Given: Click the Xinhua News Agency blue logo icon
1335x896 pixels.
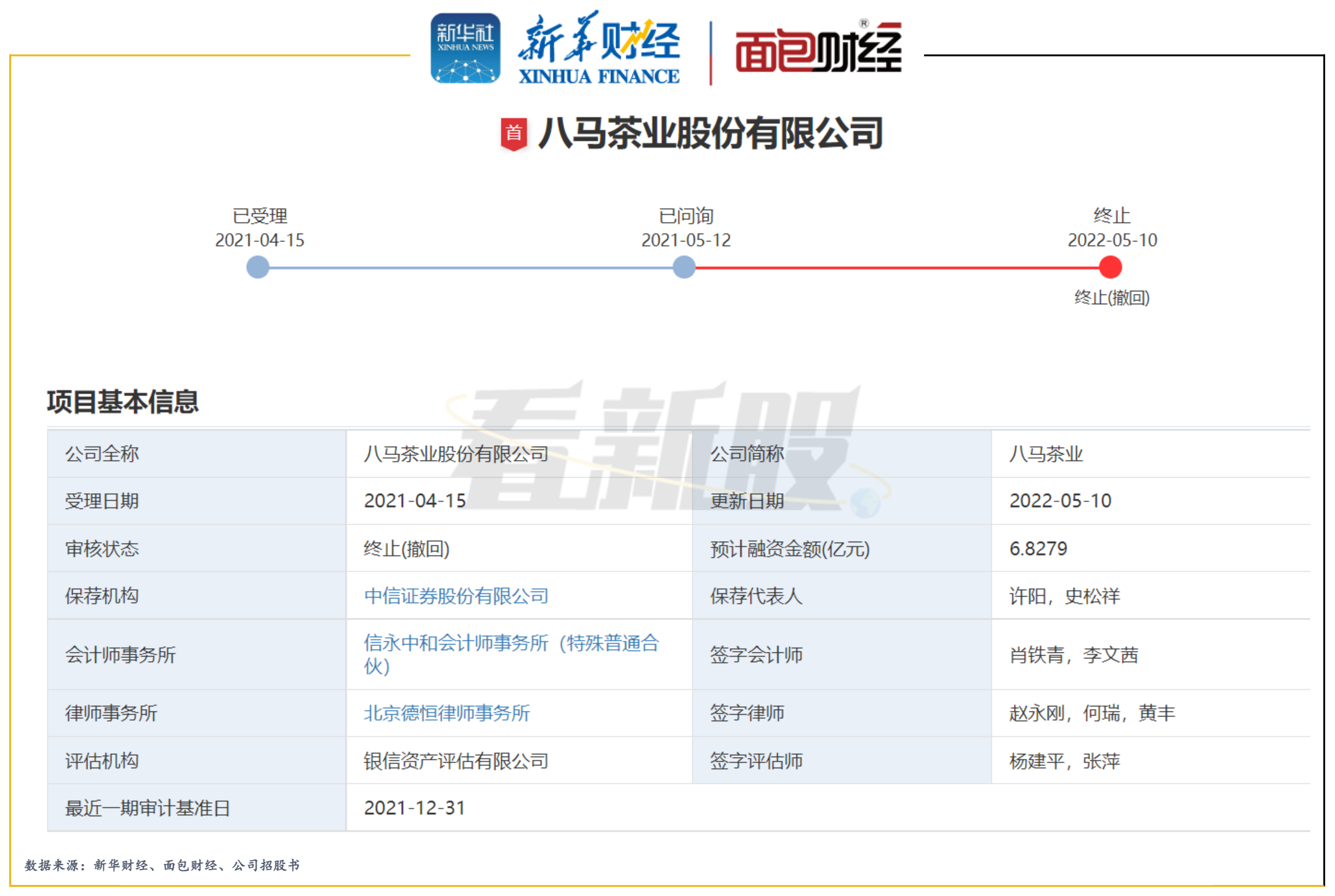Looking at the screenshot, I should pyautogui.click(x=465, y=48).
